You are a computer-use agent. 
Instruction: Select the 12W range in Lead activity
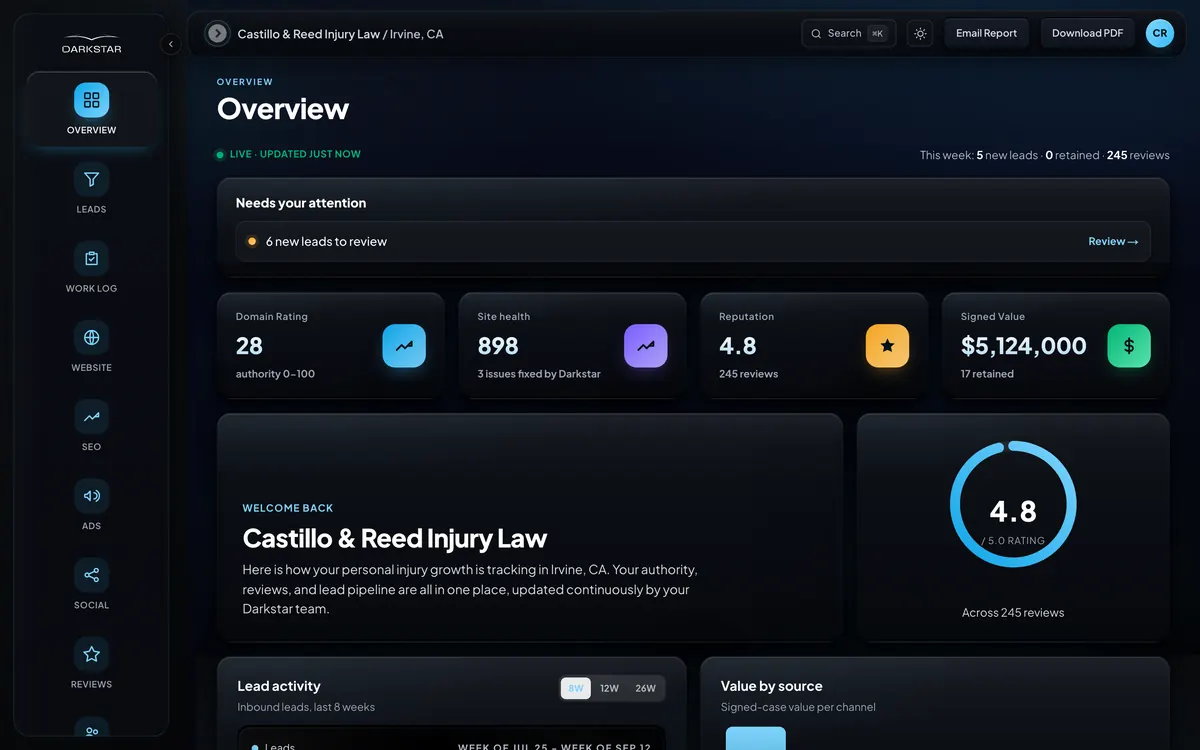tap(609, 688)
